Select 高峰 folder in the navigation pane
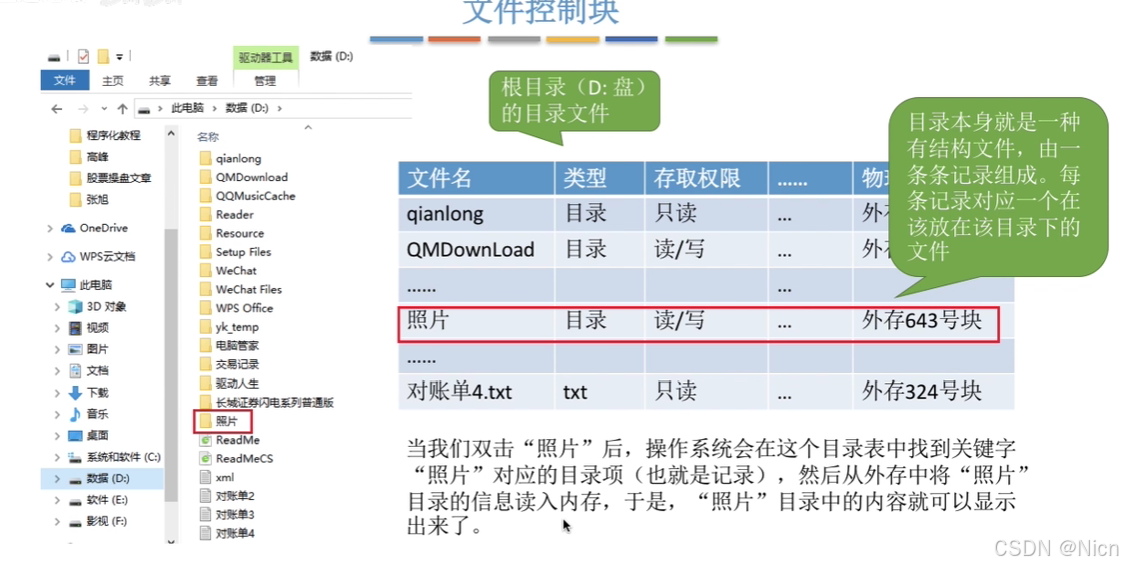The height and width of the screenshot is (568, 1123). pos(97,157)
